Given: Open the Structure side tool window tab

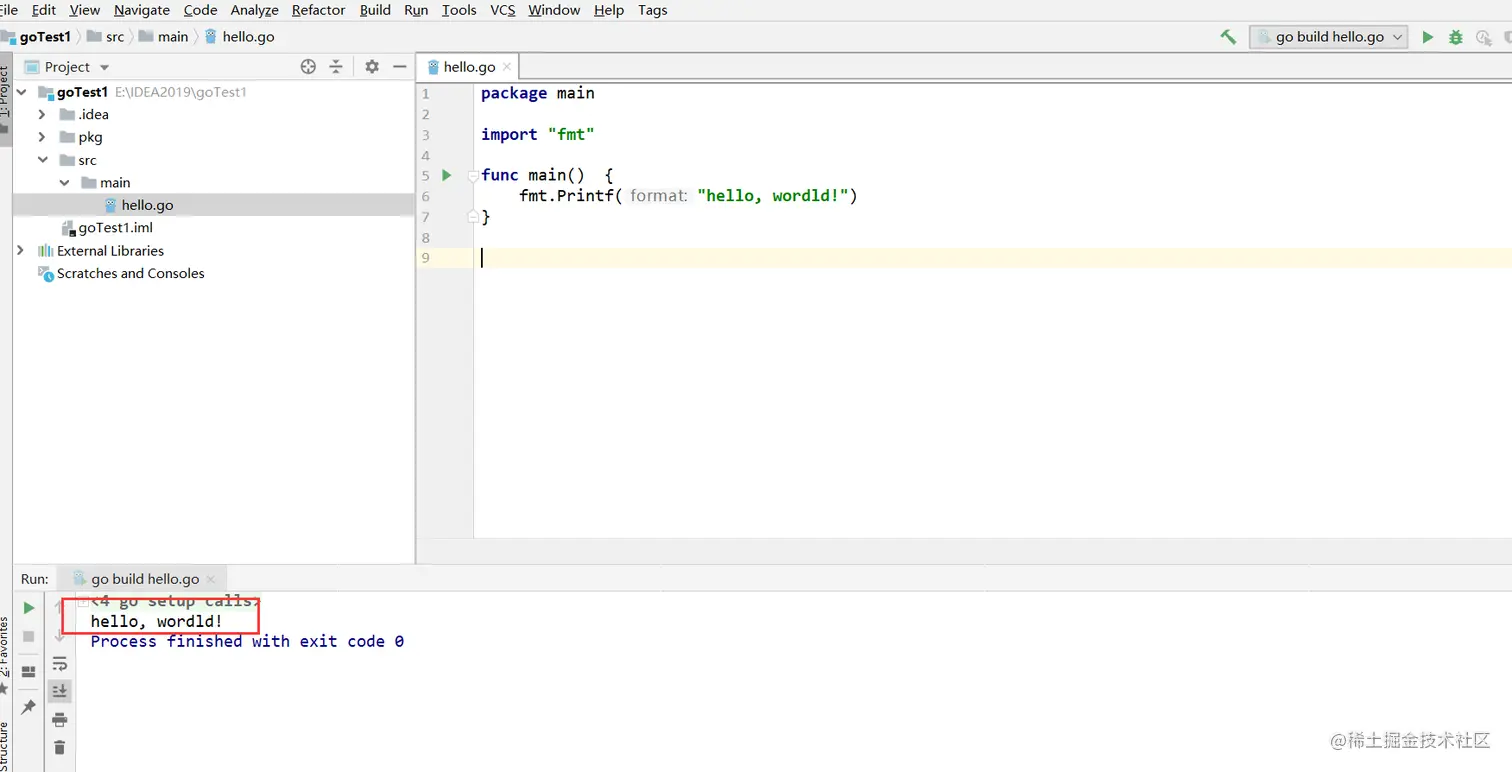Looking at the screenshot, I should click(5, 745).
